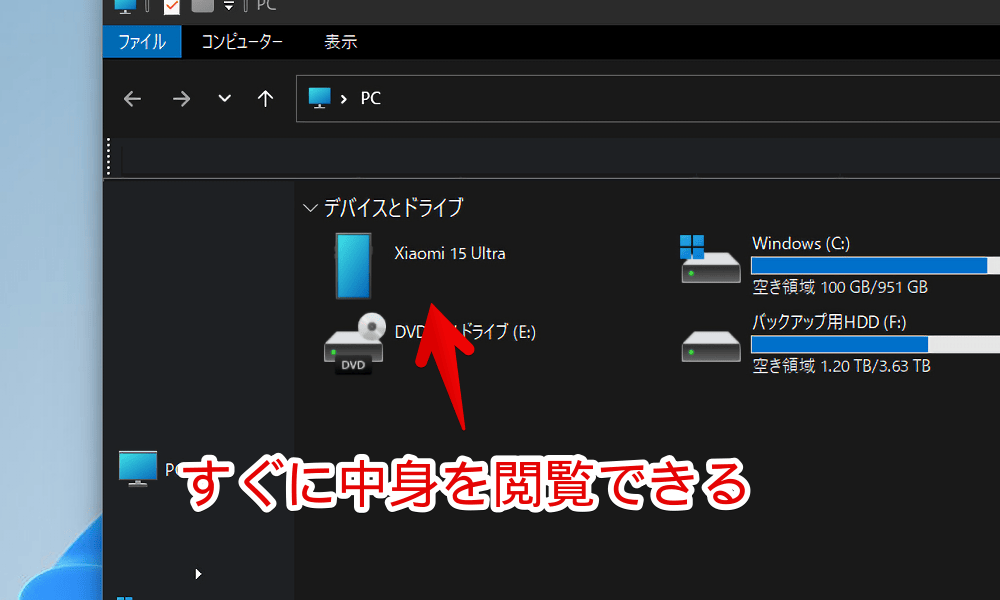The width and height of the screenshot is (1000, 600).
Task: Select the DVD drive (E:) icon
Action: pyautogui.click(x=354, y=342)
